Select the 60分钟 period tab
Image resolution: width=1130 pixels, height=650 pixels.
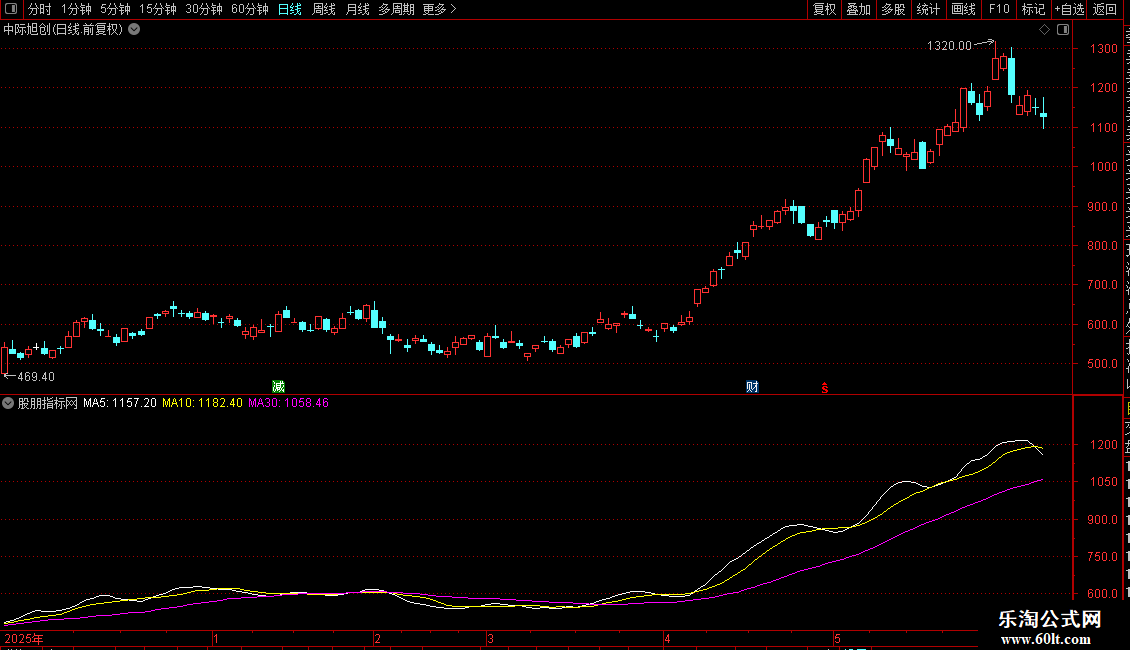coord(249,9)
